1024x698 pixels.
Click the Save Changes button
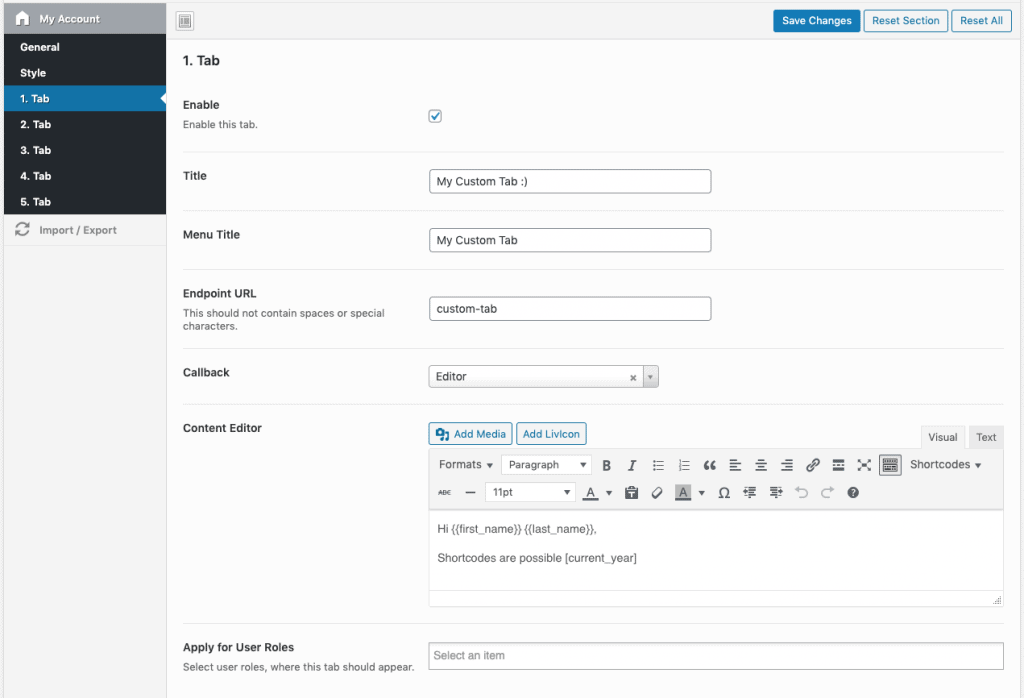pos(816,21)
